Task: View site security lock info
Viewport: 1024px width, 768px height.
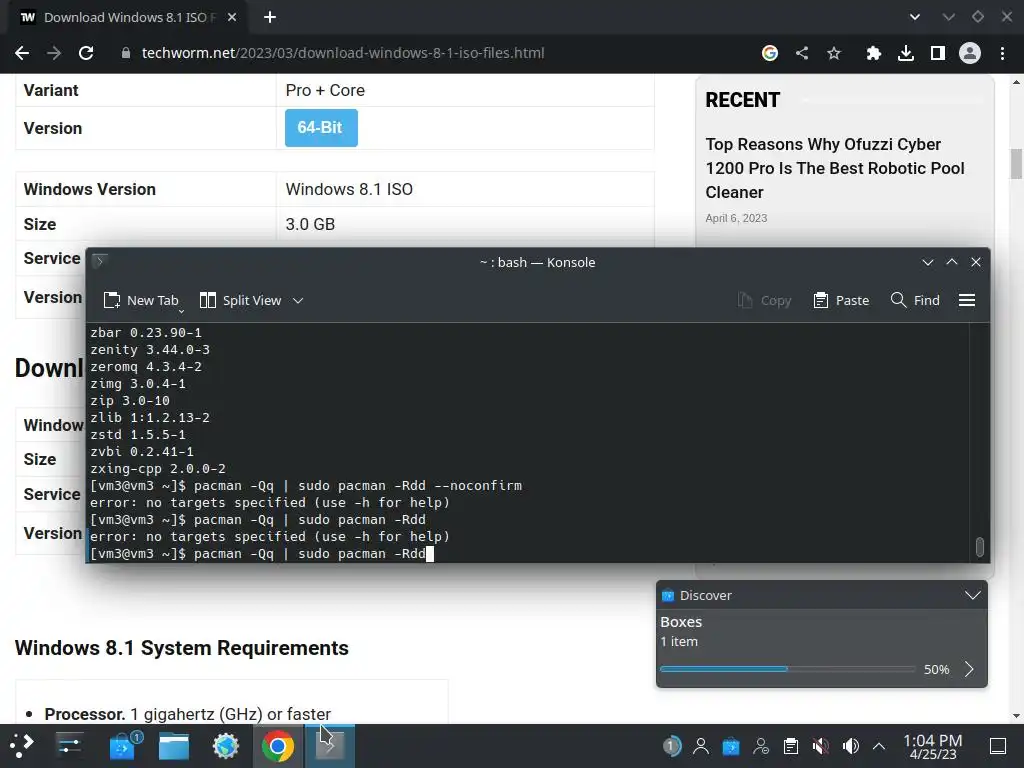Action: coord(125,53)
